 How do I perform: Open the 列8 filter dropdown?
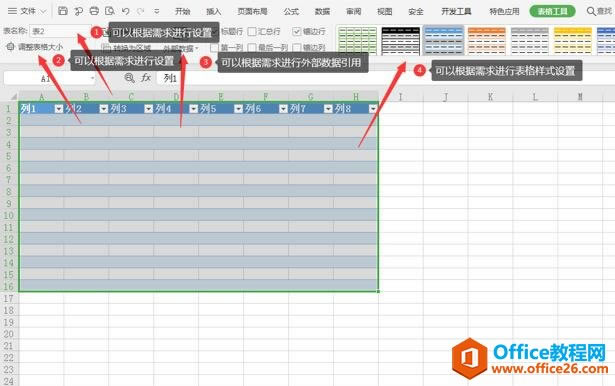tap(373, 109)
